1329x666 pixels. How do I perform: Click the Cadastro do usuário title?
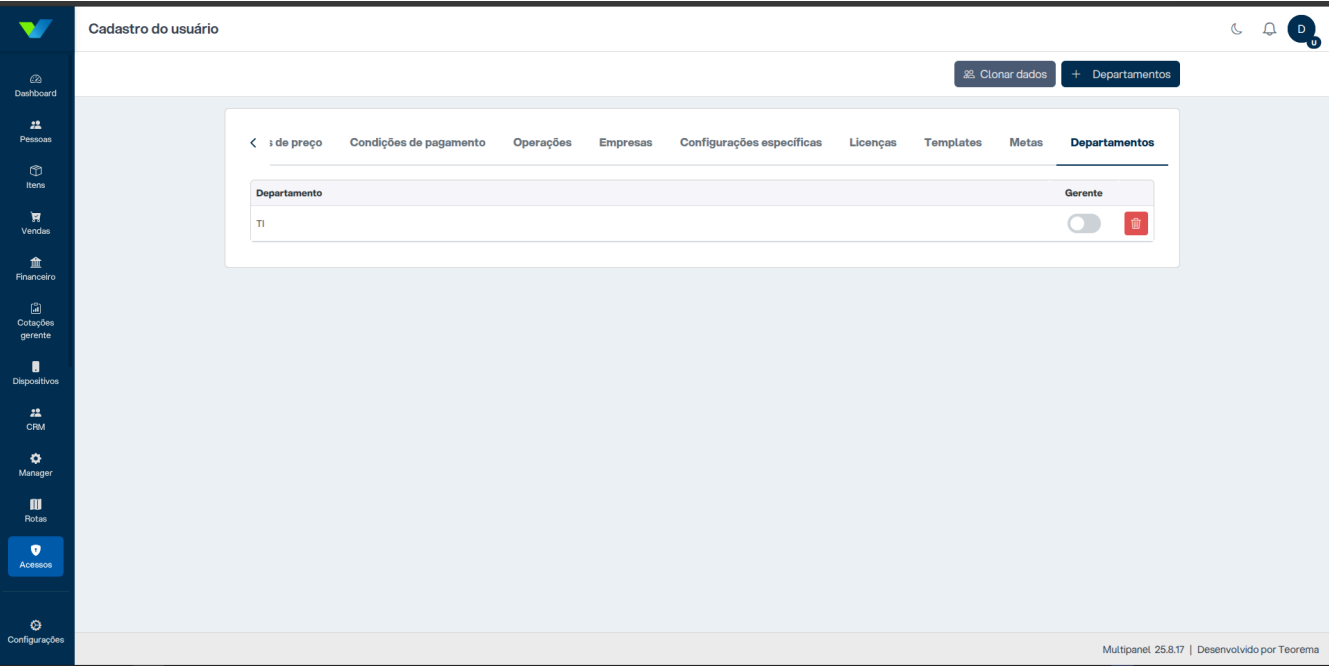click(x=153, y=29)
